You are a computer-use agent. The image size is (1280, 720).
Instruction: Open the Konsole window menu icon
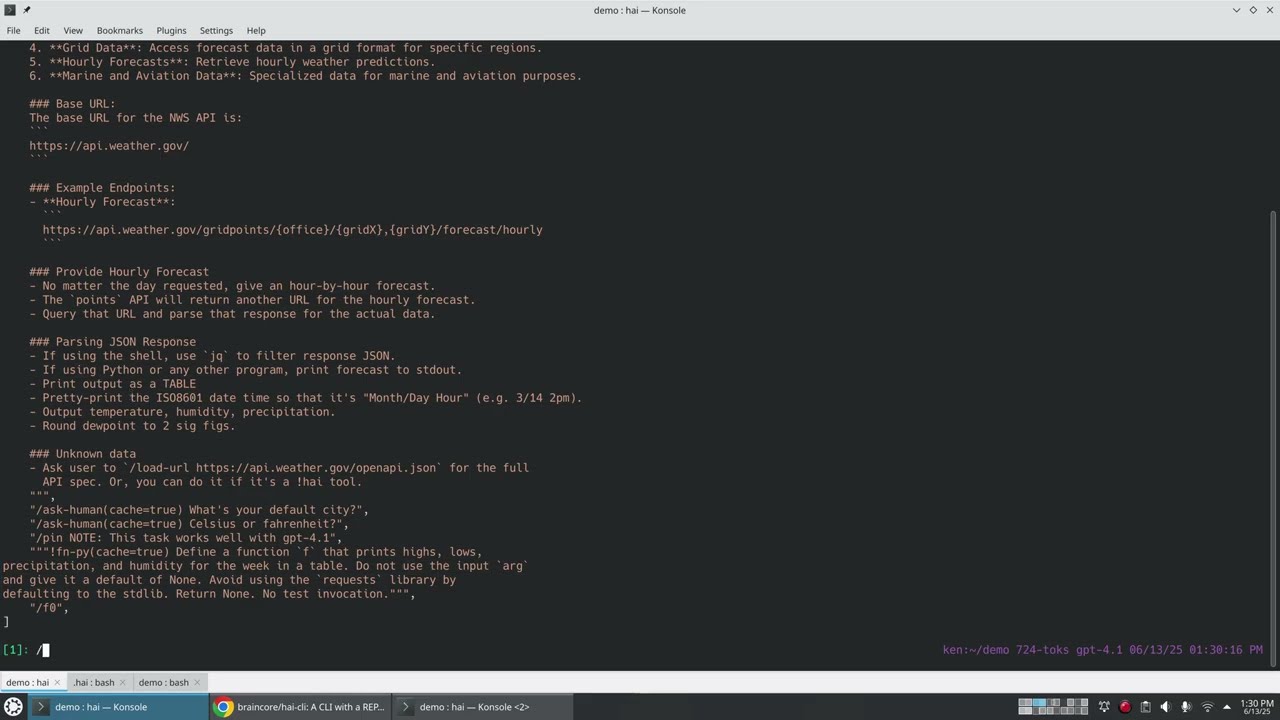pos(10,10)
